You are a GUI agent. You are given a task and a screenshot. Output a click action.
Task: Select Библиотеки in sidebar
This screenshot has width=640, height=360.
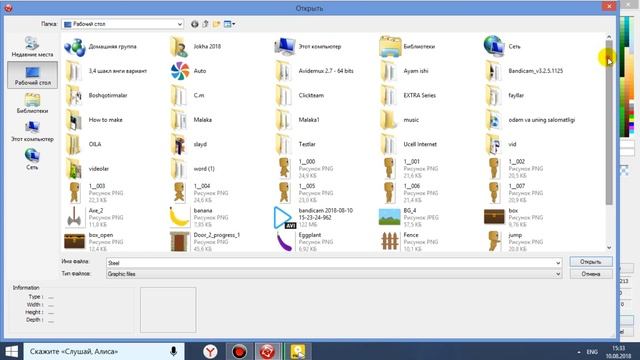point(32,103)
